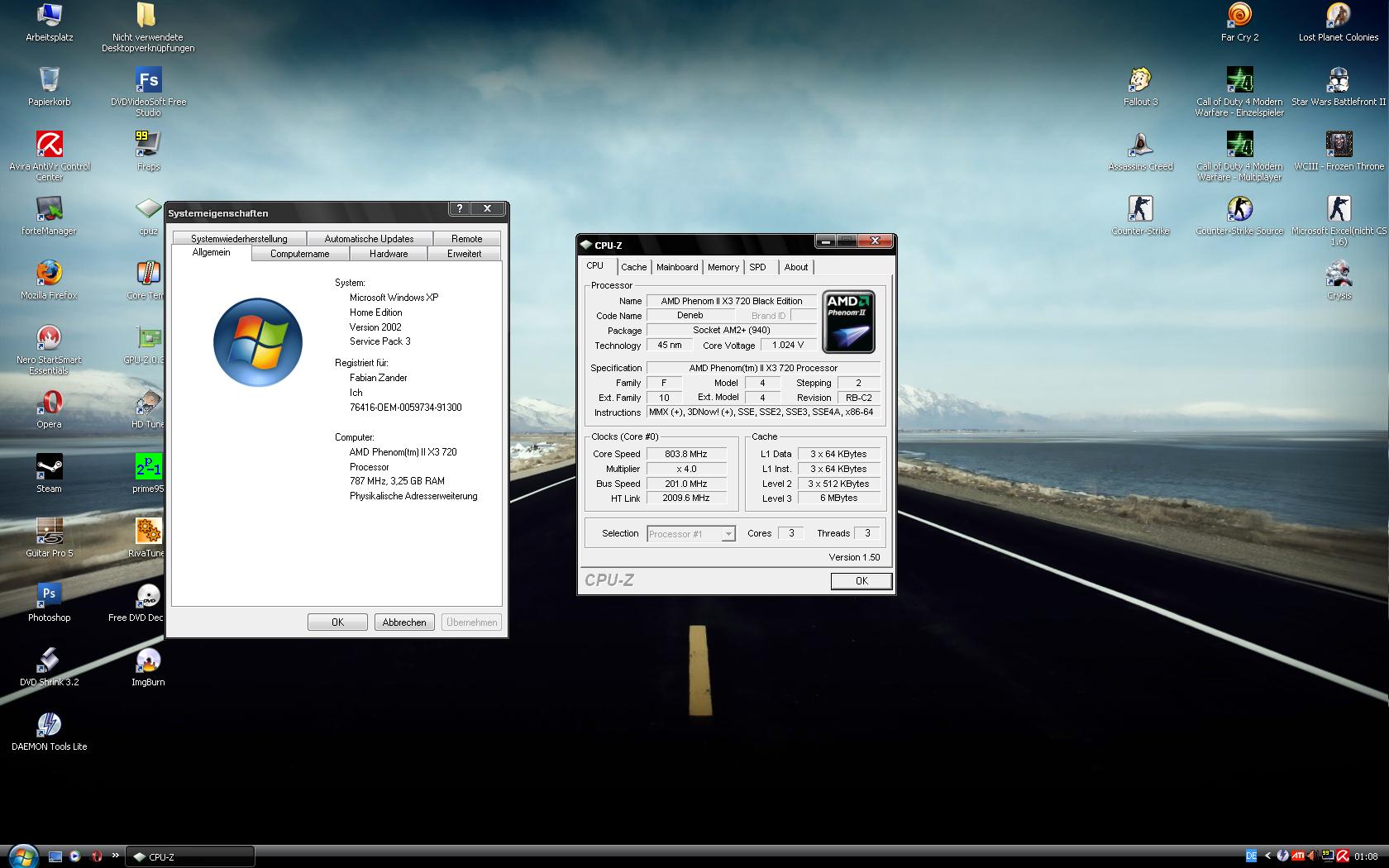
Task: Launch Star Wars Battlefront II shortcut
Action: click(1339, 87)
